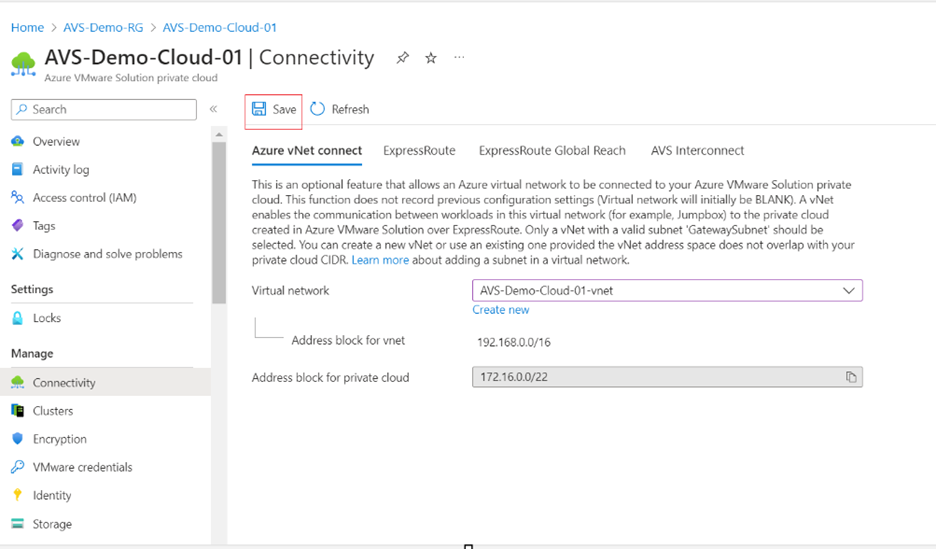Collapse the sidebar with the double chevron
Screen dimensions: 936x549
click(213, 109)
